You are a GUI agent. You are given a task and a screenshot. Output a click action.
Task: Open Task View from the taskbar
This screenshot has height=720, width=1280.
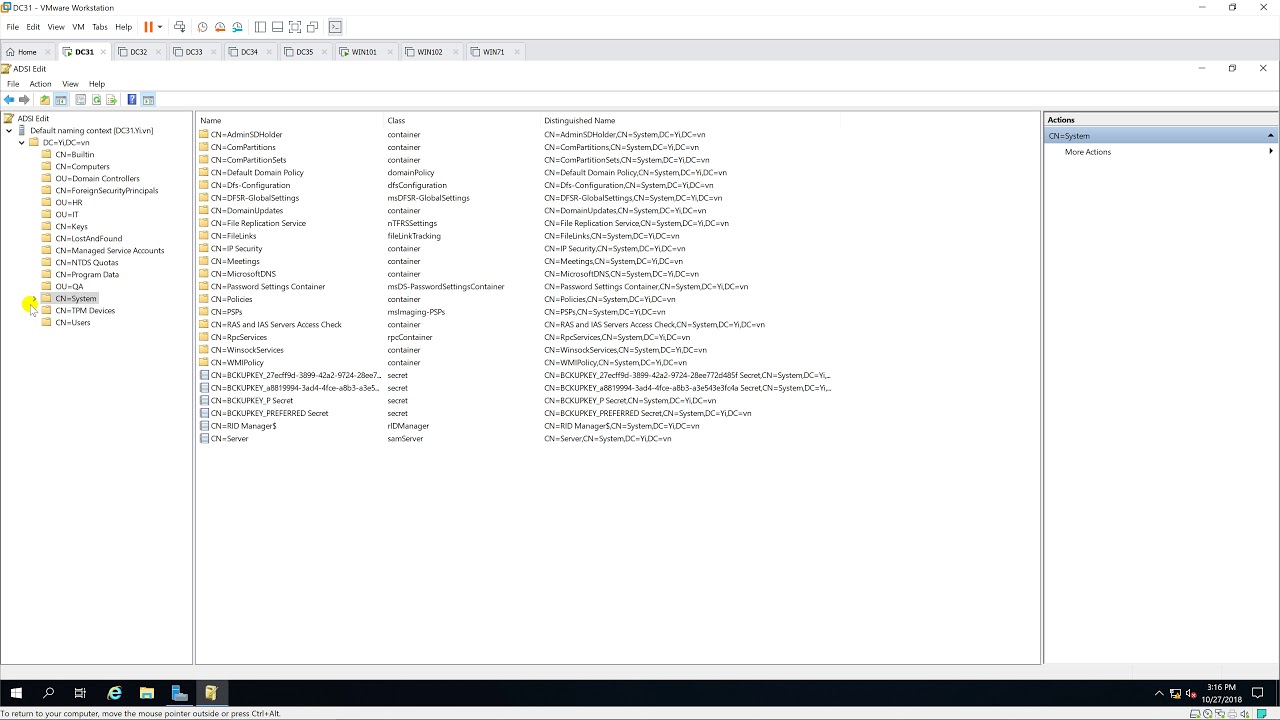[x=80, y=693]
